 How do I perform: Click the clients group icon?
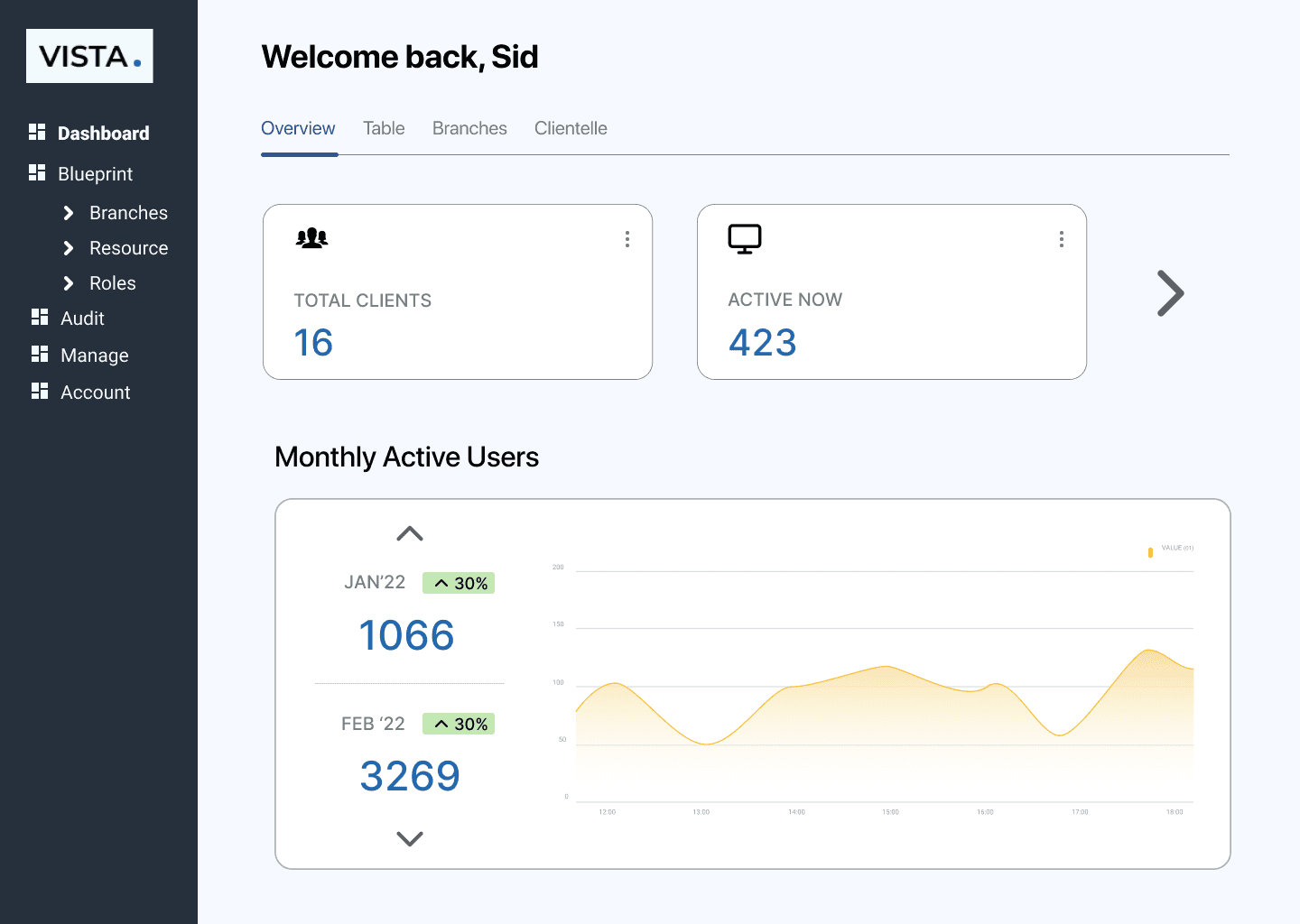coord(311,238)
